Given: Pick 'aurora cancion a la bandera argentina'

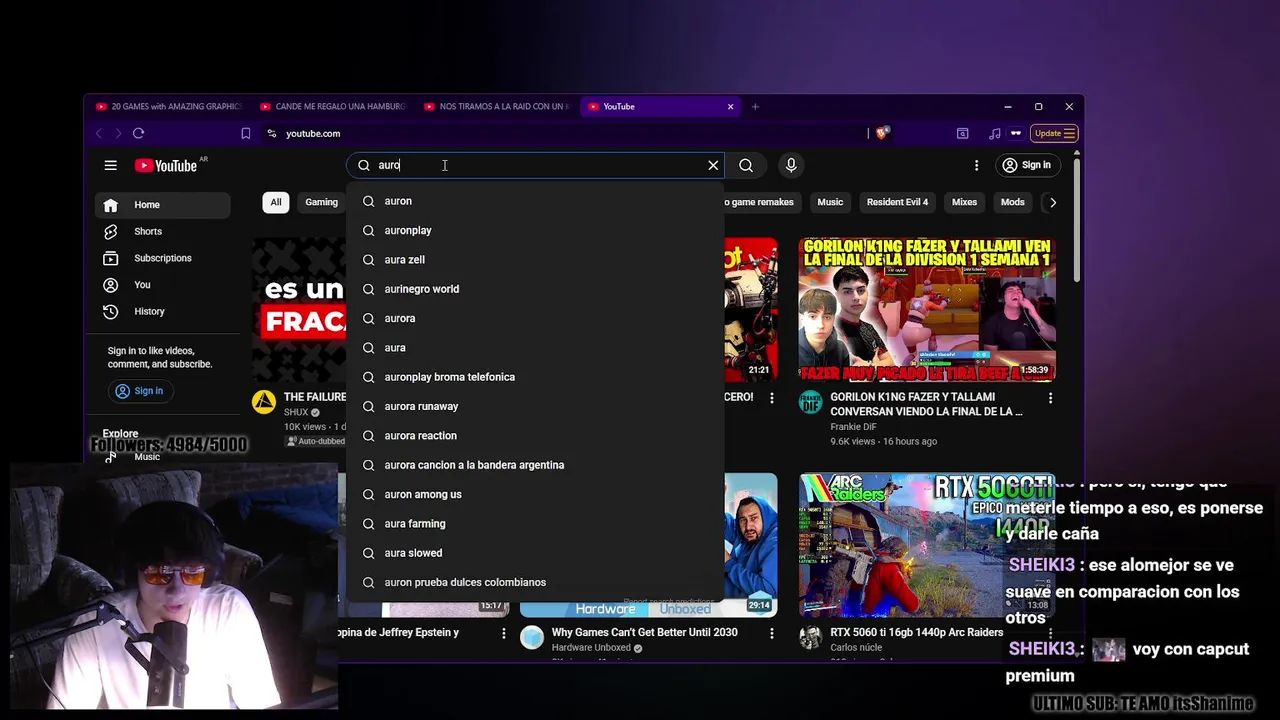Looking at the screenshot, I should tap(535, 465).
